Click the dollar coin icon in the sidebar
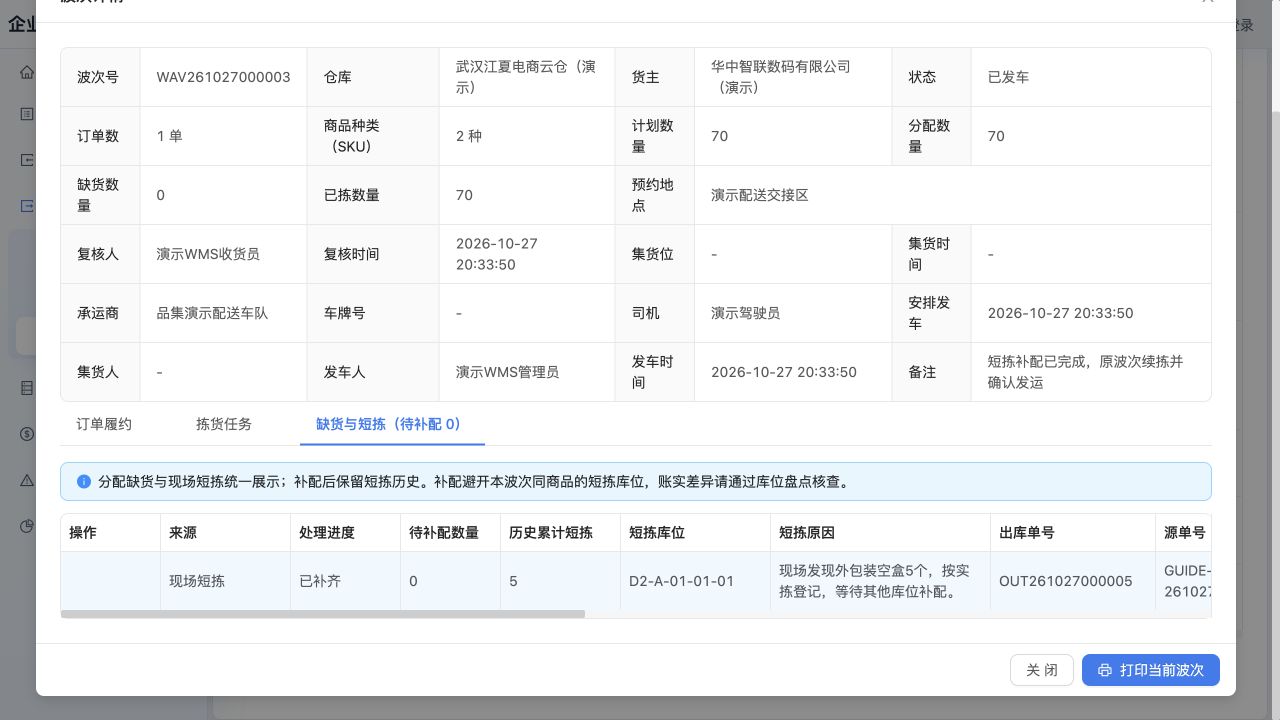Viewport: 1280px width, 720px height. click(x=27, y=434)
